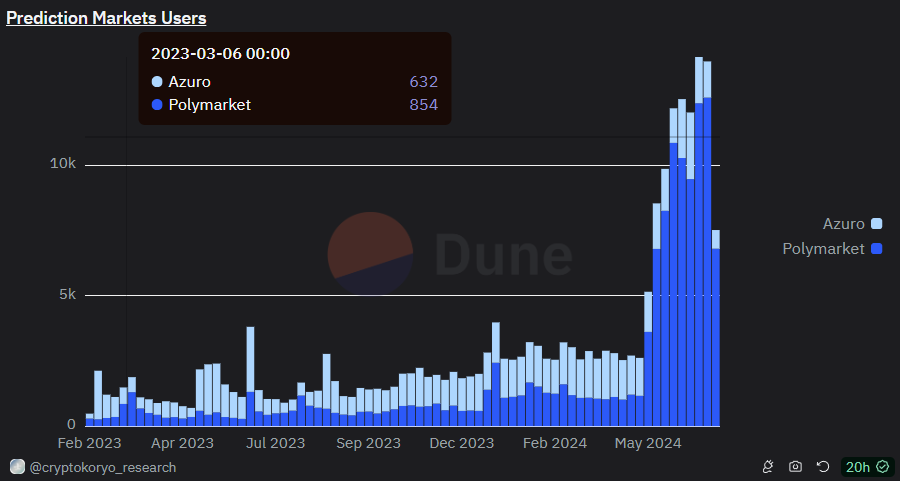Click the Feb 2023 x-axis label

coord(90,443)
